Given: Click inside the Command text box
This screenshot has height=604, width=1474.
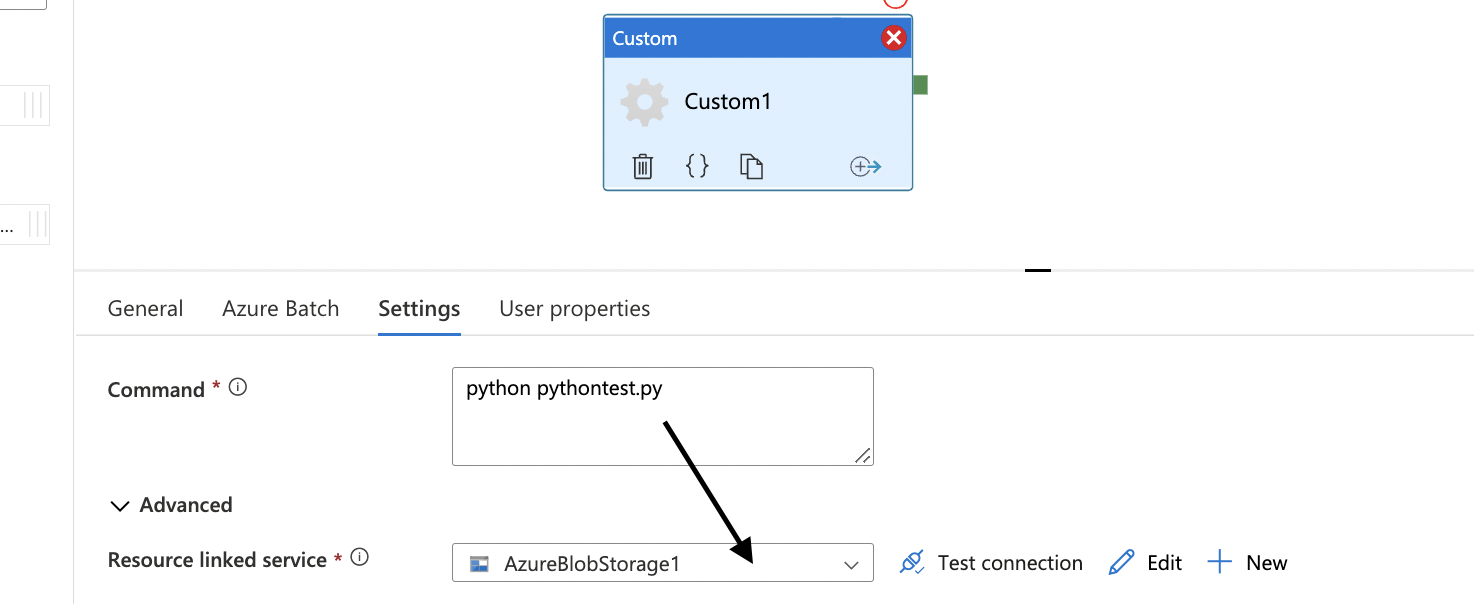Looking at the screenshot, I should coord(663,415).
